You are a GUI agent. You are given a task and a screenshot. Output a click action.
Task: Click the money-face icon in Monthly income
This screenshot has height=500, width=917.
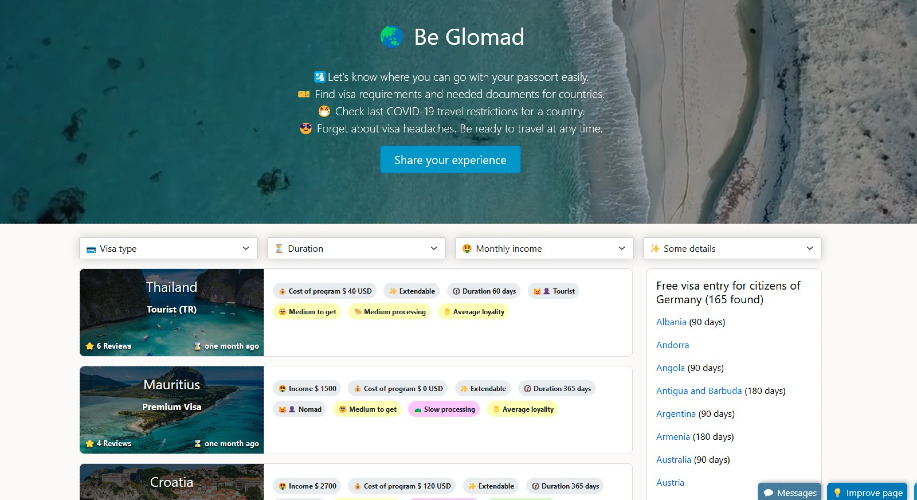point(467,249)
